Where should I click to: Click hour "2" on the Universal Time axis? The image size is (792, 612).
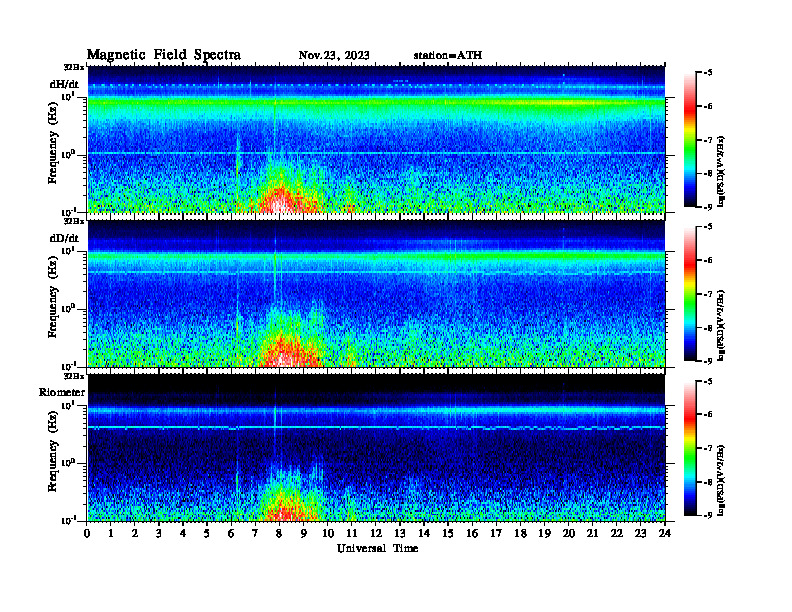coord(135,533)
